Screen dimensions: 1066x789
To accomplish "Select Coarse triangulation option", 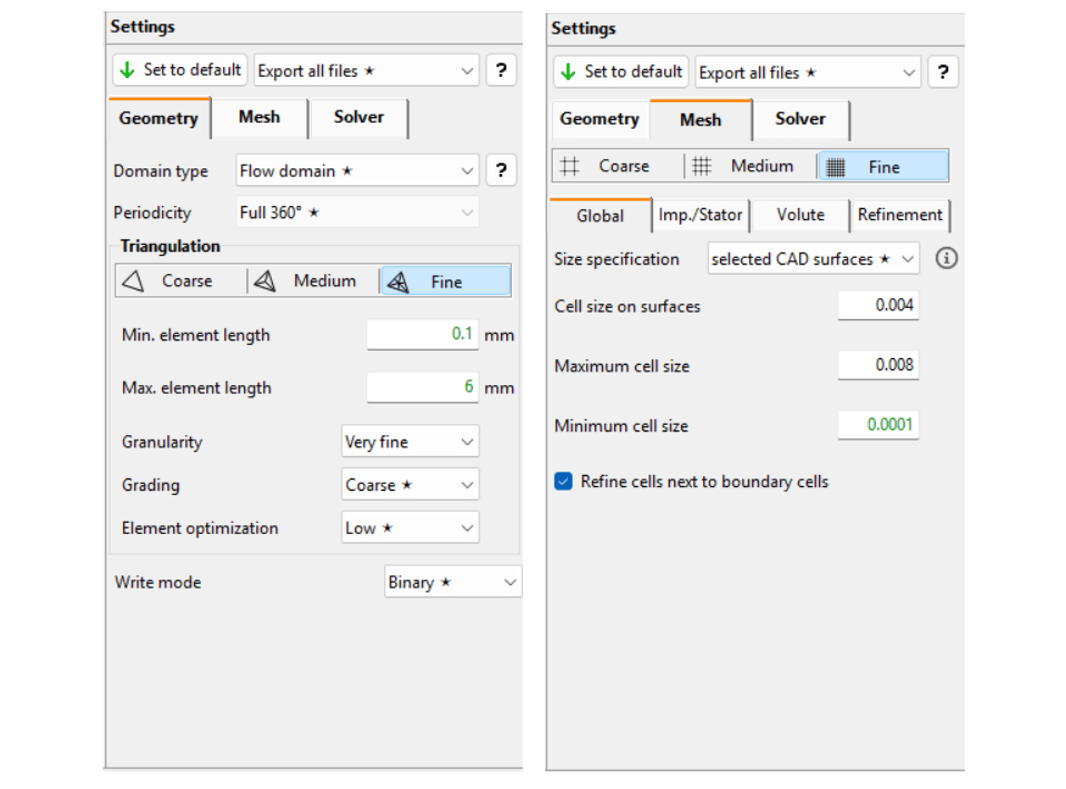I will point(181,281).
